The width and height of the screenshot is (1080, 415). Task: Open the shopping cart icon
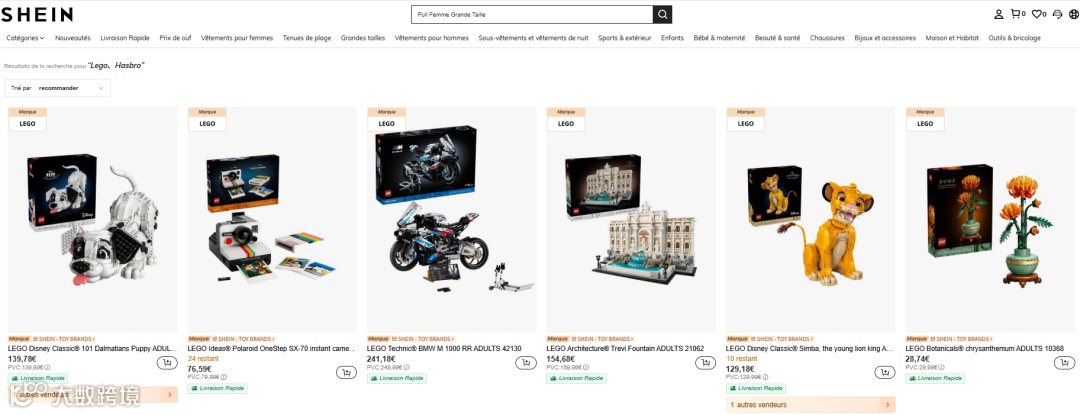click(1017, 14)
